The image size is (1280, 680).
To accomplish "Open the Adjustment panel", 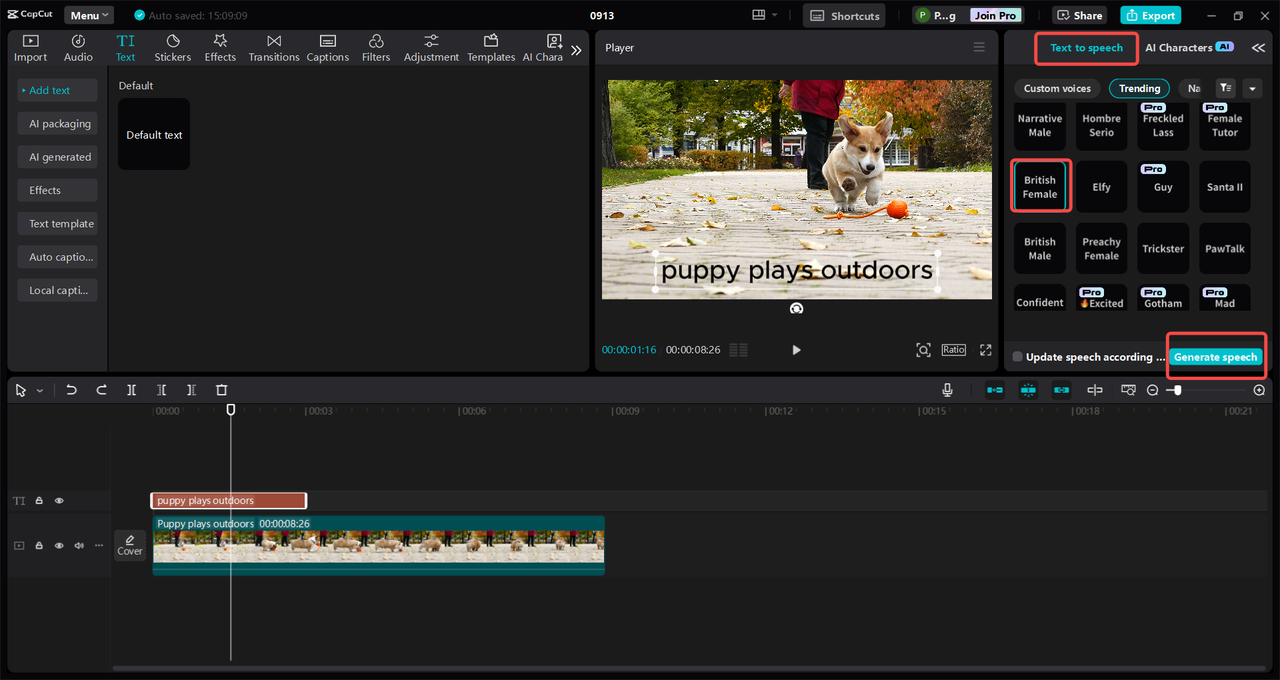I will (431, 48).
